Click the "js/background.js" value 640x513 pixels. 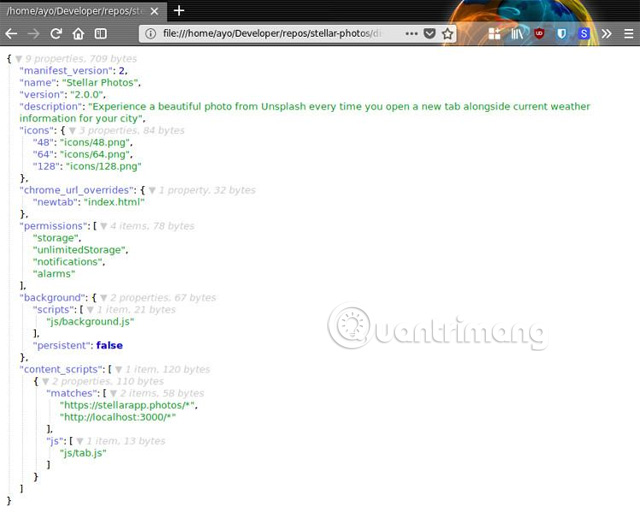pos(90,322)
